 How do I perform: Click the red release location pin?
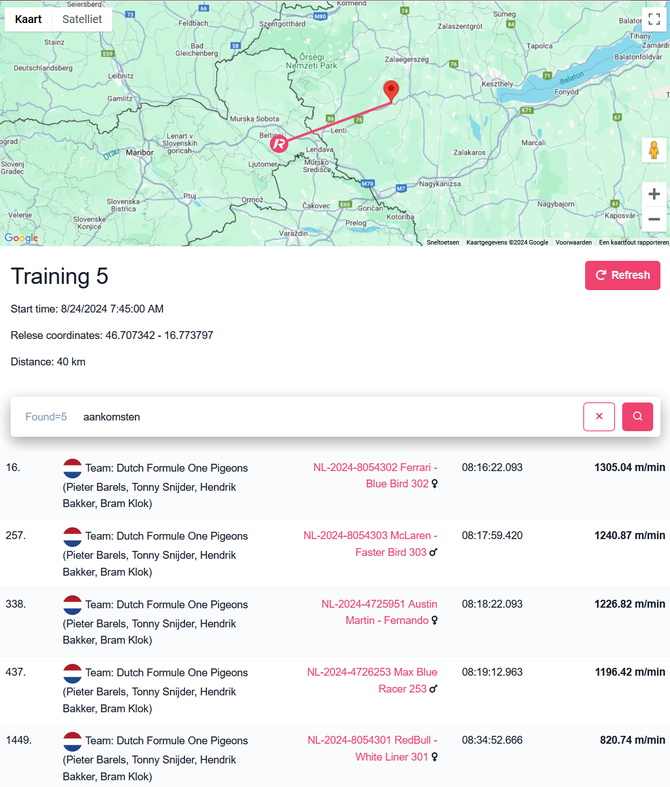click(391, 91)
